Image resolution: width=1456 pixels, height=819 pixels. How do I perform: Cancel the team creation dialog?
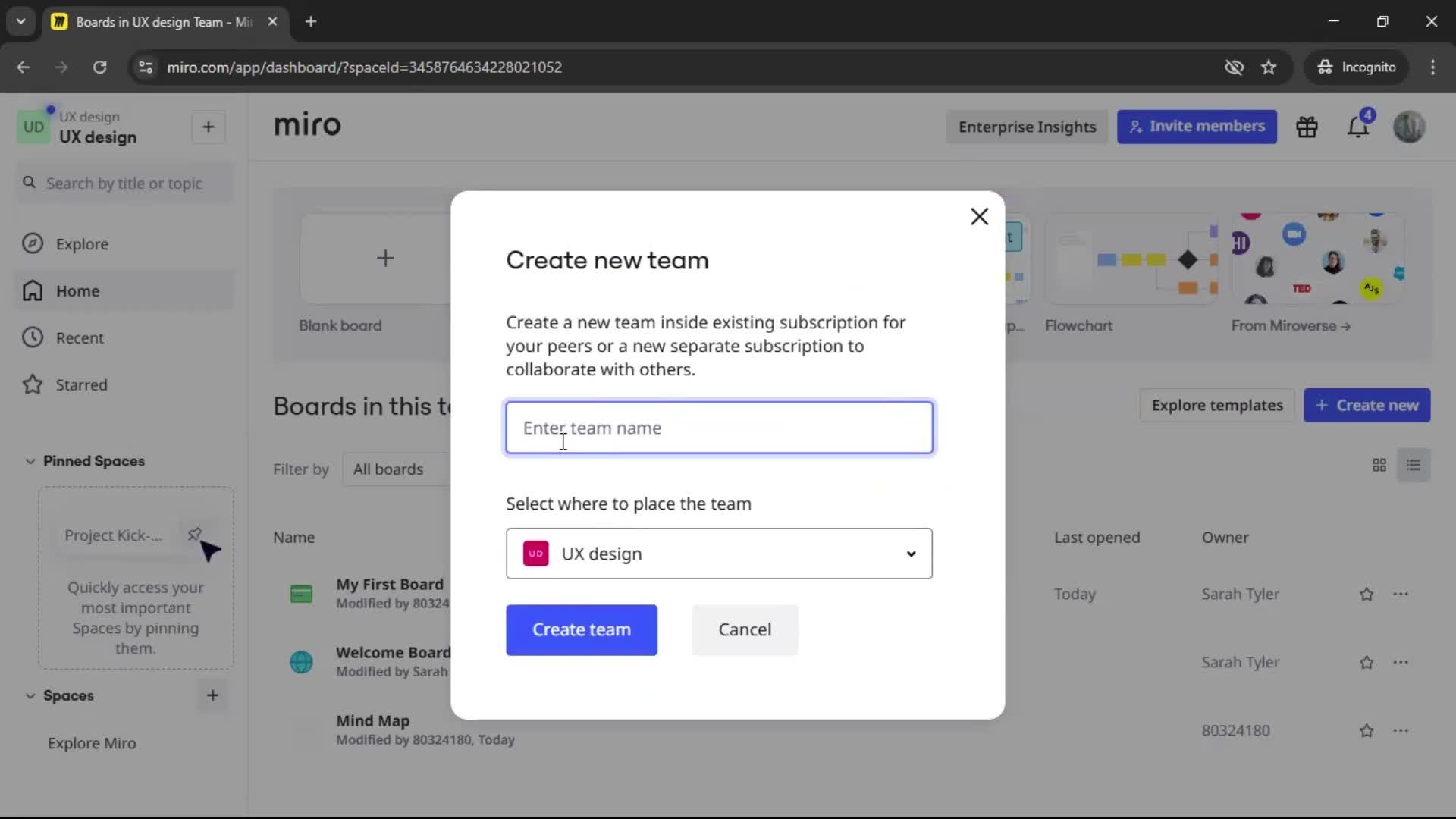tap(745, 629)
